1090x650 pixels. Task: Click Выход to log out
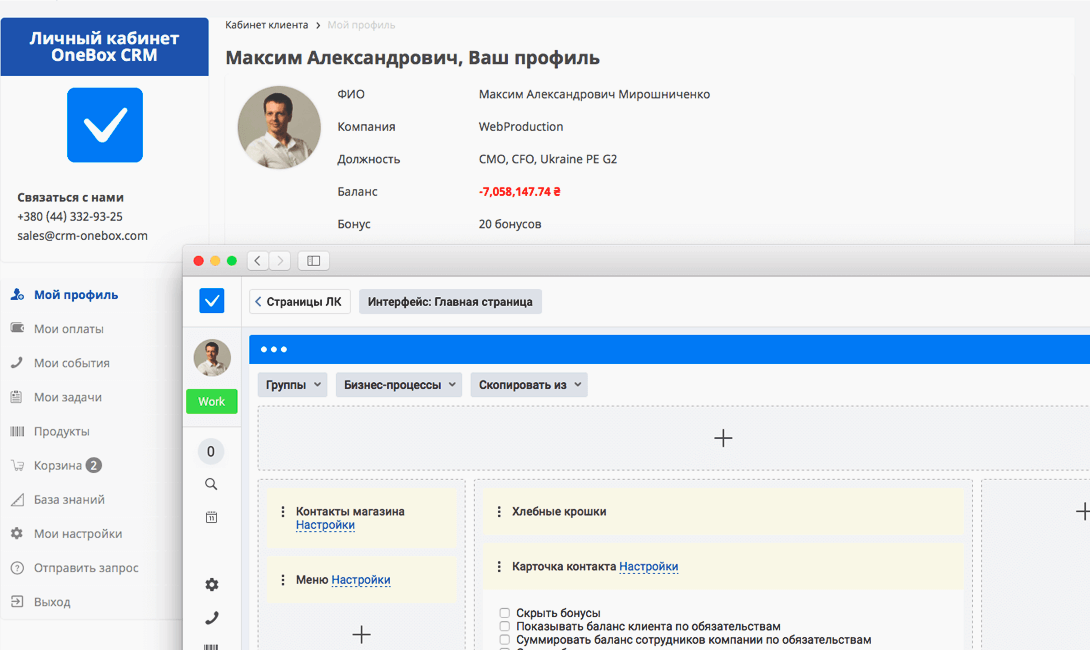click(x=52, y=601)
